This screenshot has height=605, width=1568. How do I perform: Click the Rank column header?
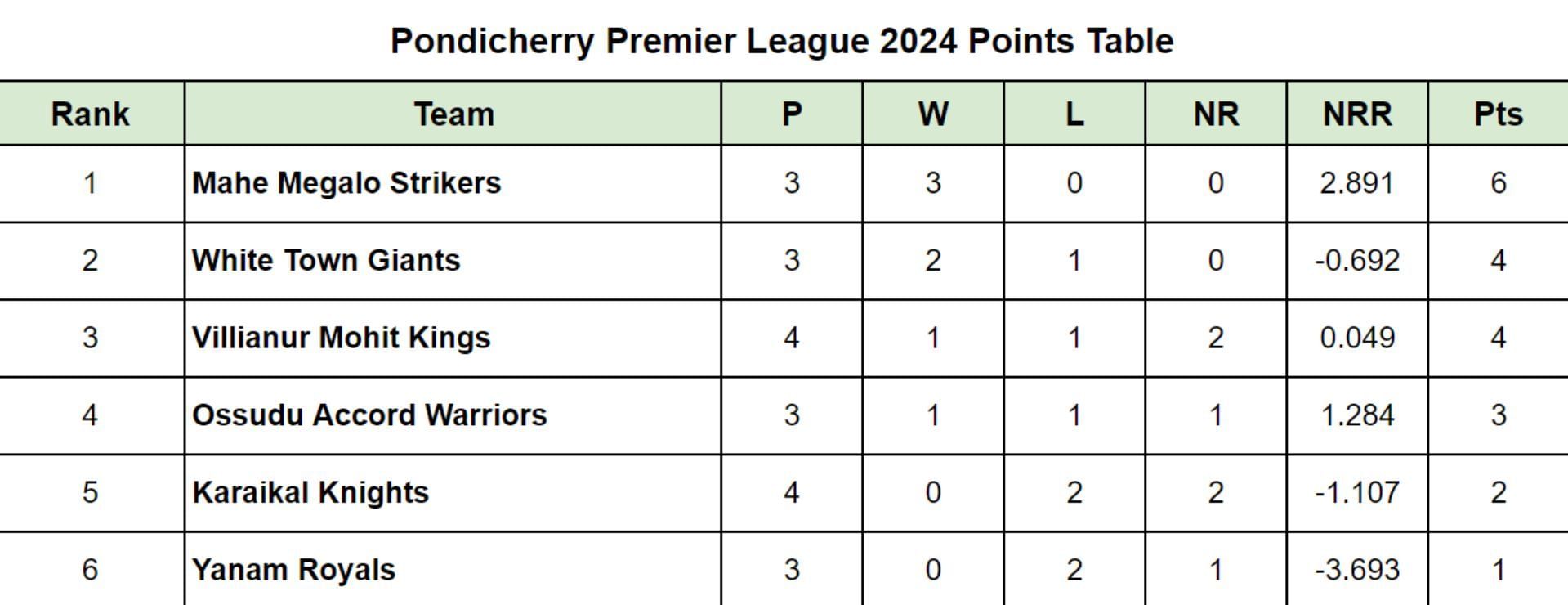click(90, 114)
